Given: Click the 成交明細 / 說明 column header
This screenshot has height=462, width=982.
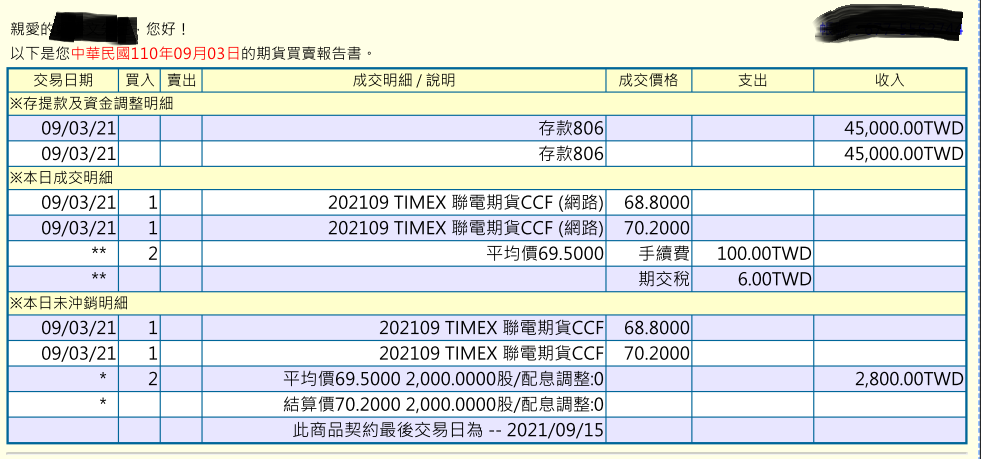Looking at the screenshot, I should (x=404, y=80).
